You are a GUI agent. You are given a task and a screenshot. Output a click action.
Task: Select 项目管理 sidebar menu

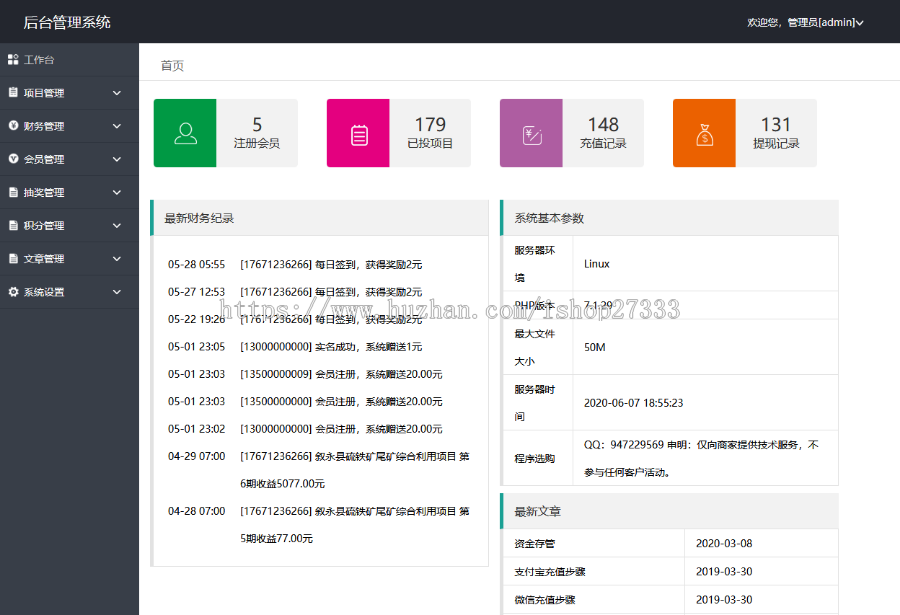tap(69, 93)
